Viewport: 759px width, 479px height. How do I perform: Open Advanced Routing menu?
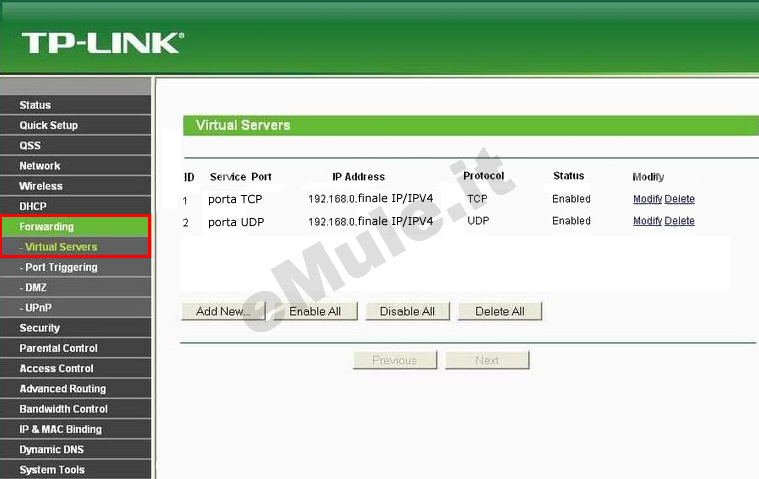pos(76,389)
